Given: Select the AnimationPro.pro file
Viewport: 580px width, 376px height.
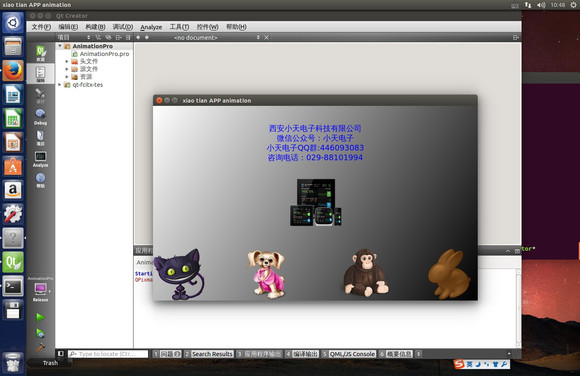Looking at the screenshot, I should (x=104, y=54).
